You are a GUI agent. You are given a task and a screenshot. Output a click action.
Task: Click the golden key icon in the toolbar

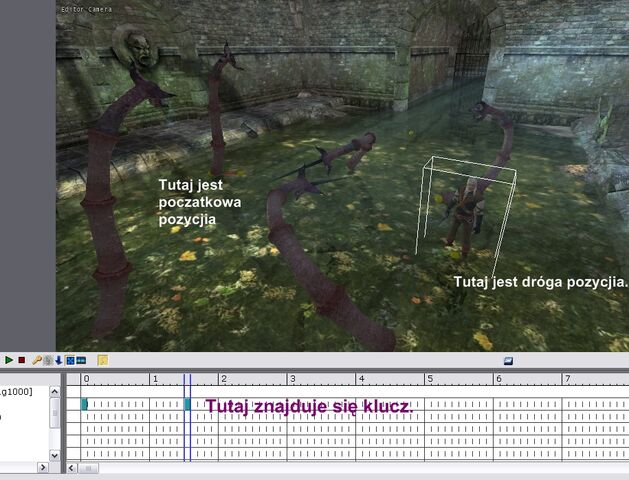tap(37, 360)
